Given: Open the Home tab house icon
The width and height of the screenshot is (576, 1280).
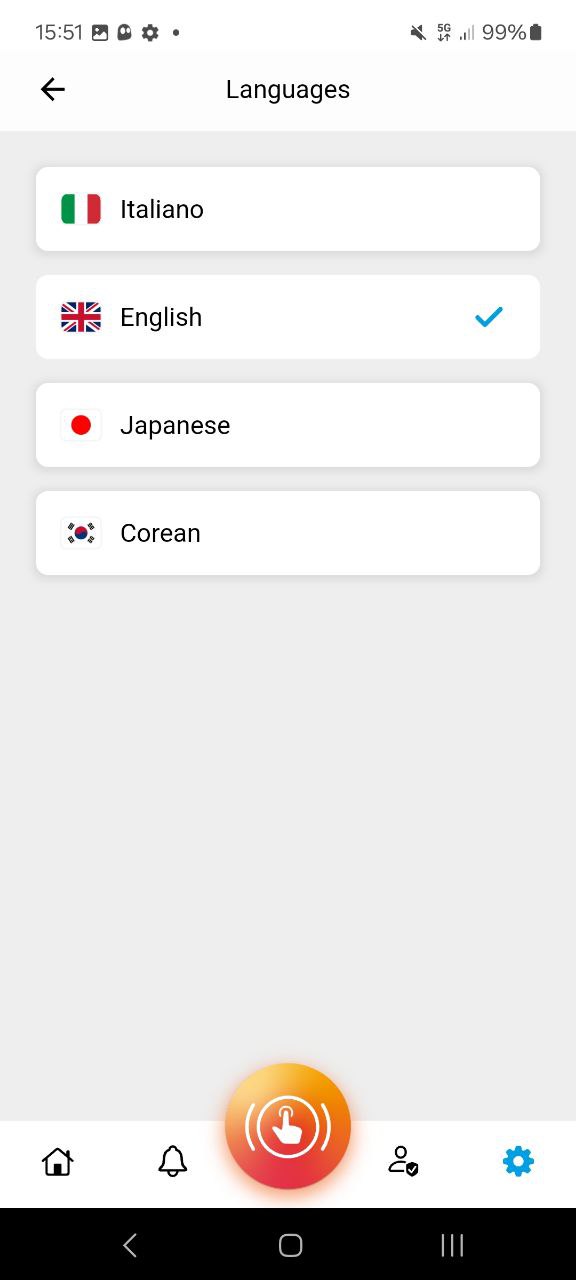Looking at the screenshot, I should pyautogui.click(x=57, y=1161).
